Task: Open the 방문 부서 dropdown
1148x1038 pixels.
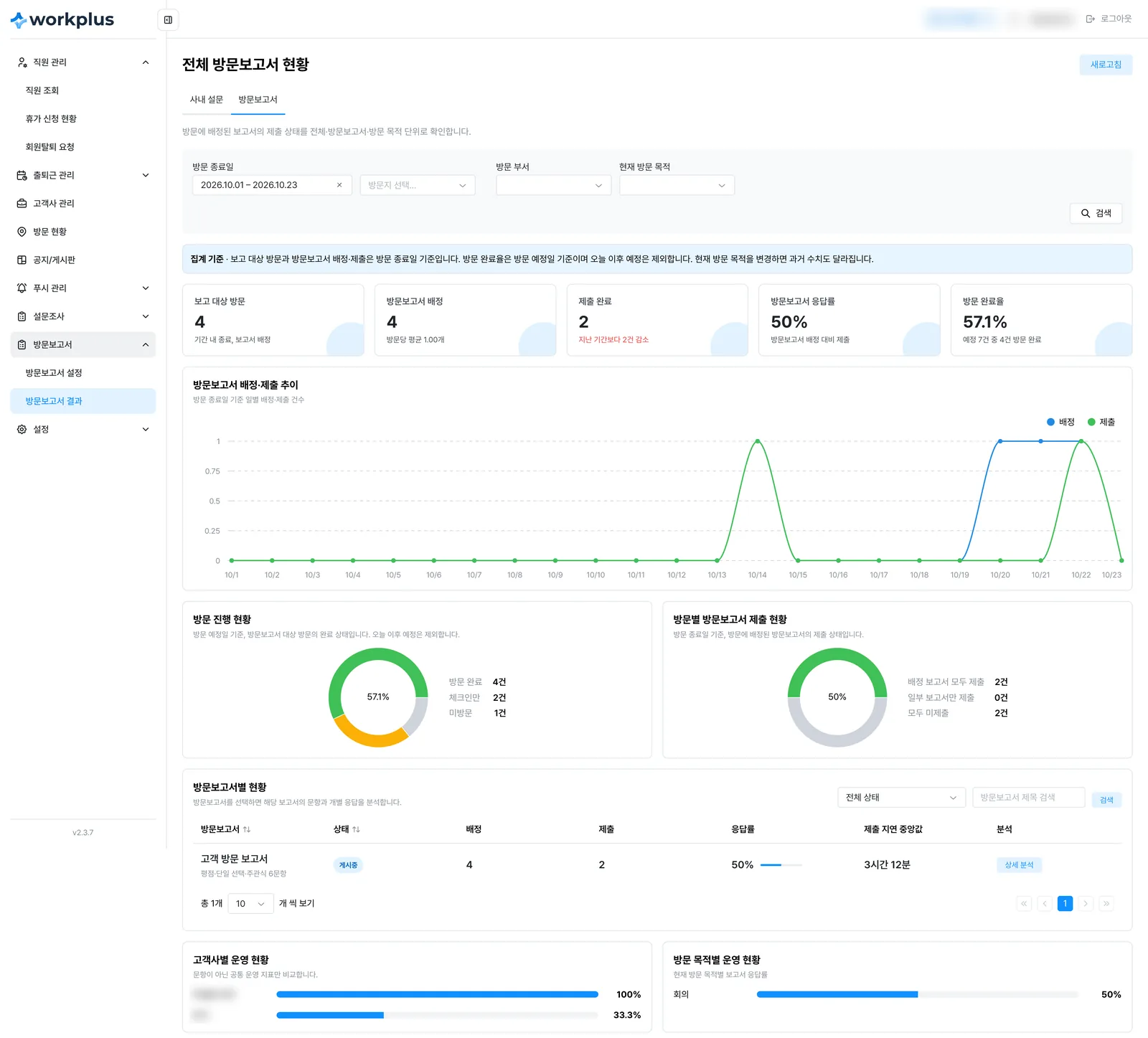Action: (x=553, y=185)
